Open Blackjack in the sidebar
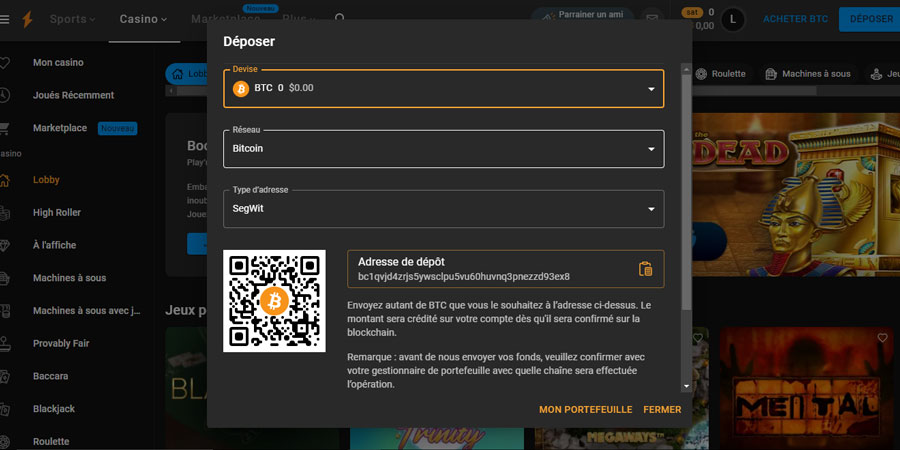The height and width of the screenshot is (450, 900). (54, 409)
